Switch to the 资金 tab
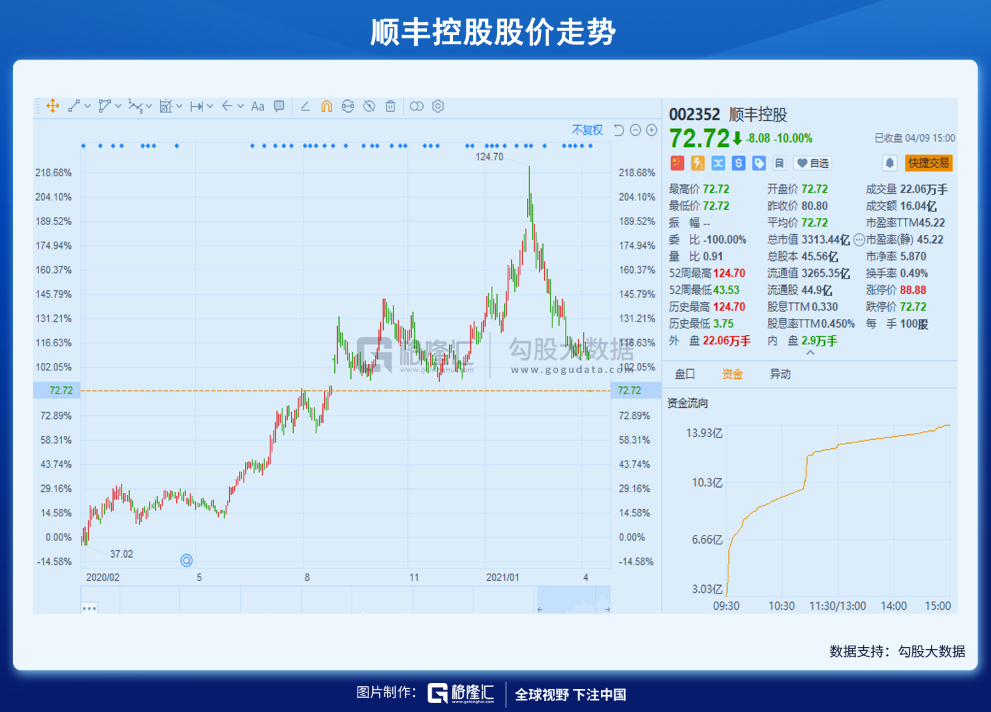The width and height of the screenshot is (991, 712). [732, 374]
